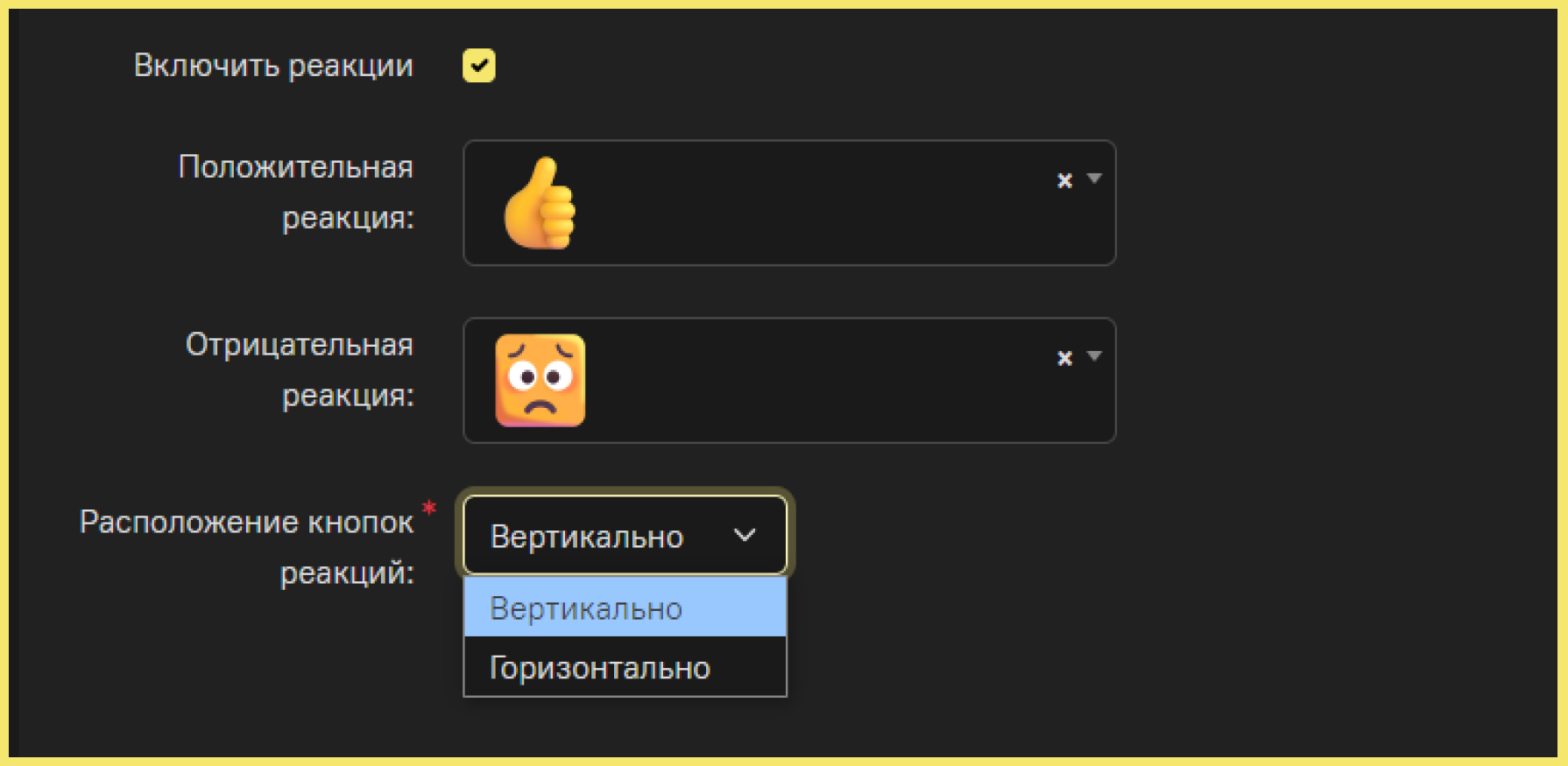Click the Отрицательная реакция label
The image size is (1568, 766).
pyautogui.click(x=299, y=369)
